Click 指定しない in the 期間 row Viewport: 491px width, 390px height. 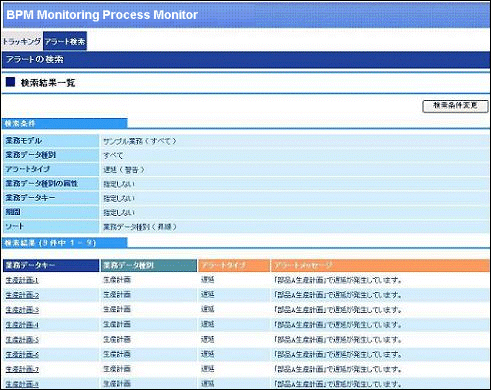119,213
